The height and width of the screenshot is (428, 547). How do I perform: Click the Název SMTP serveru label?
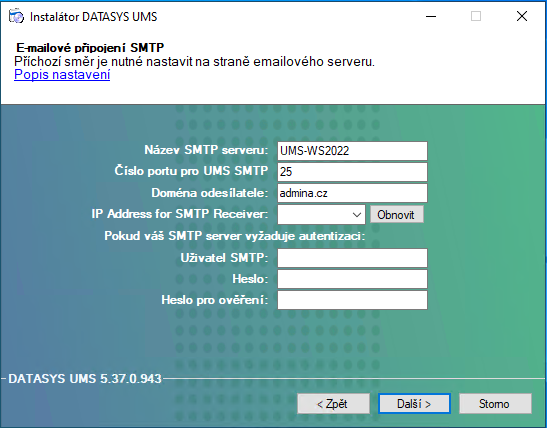click(x=206, y=150)
